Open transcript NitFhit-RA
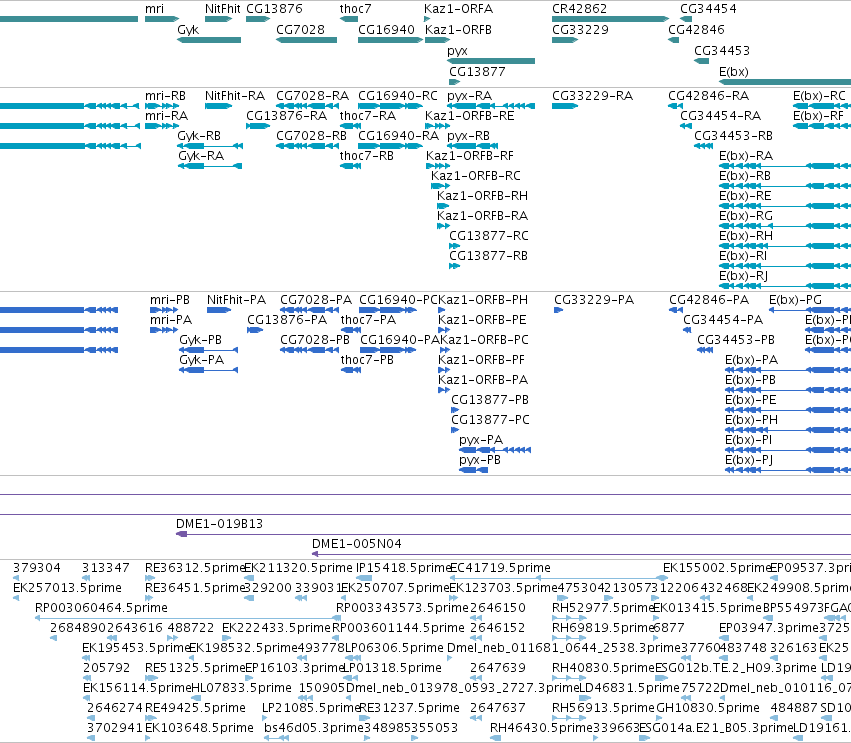The image size is (851, 743). pos(235,96)
